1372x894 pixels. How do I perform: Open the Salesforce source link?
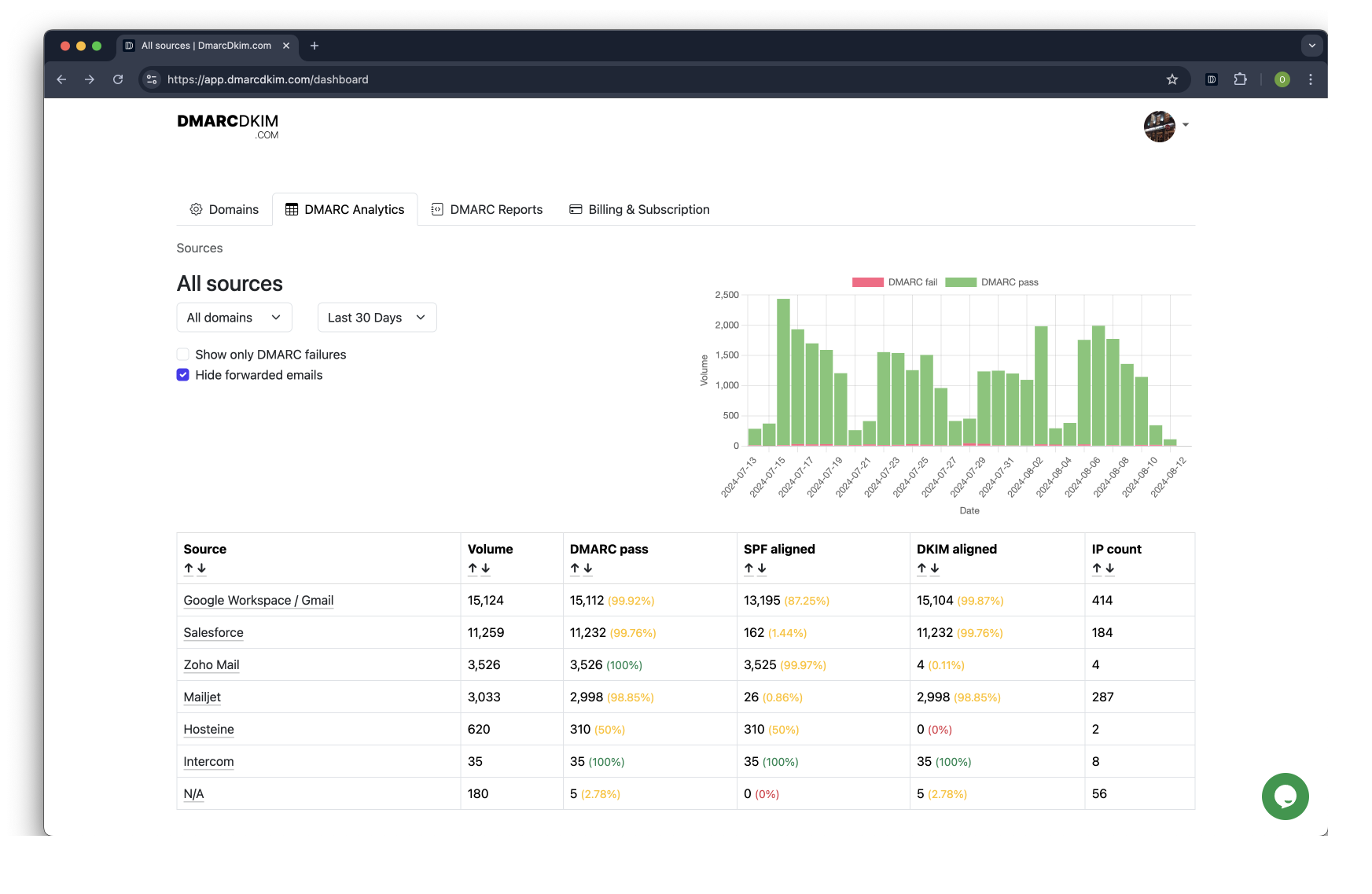pos(213,633)
